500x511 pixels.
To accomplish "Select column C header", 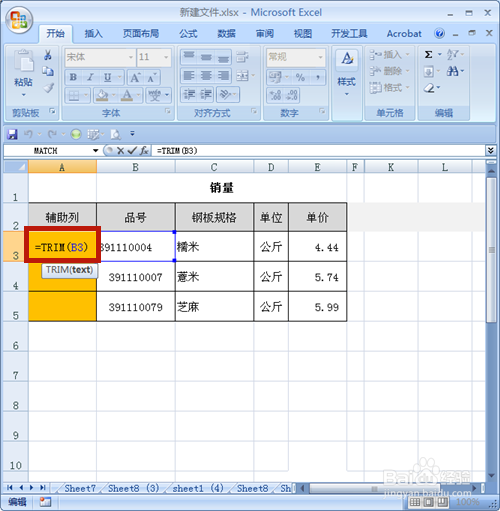I will [x=214, y=167].
